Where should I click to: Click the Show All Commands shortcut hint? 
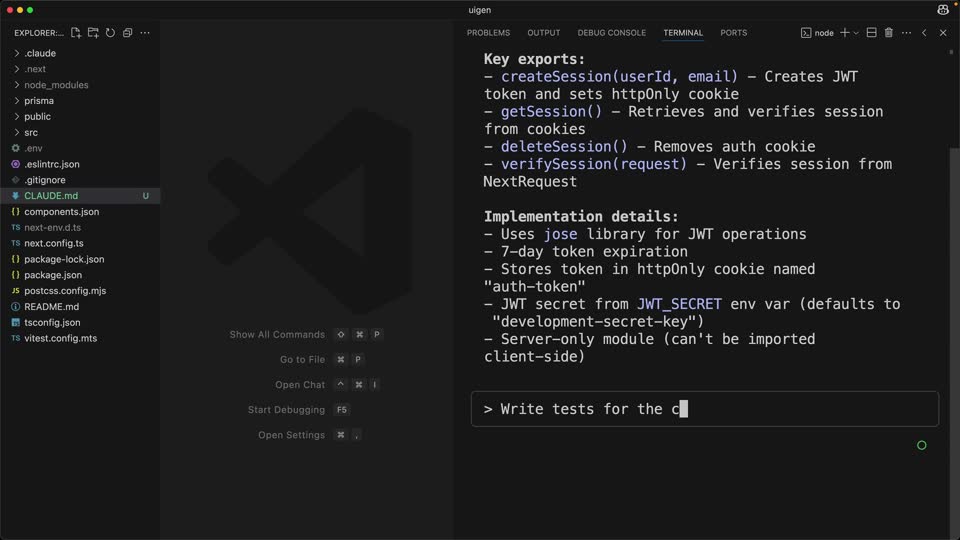pos(306,335)
